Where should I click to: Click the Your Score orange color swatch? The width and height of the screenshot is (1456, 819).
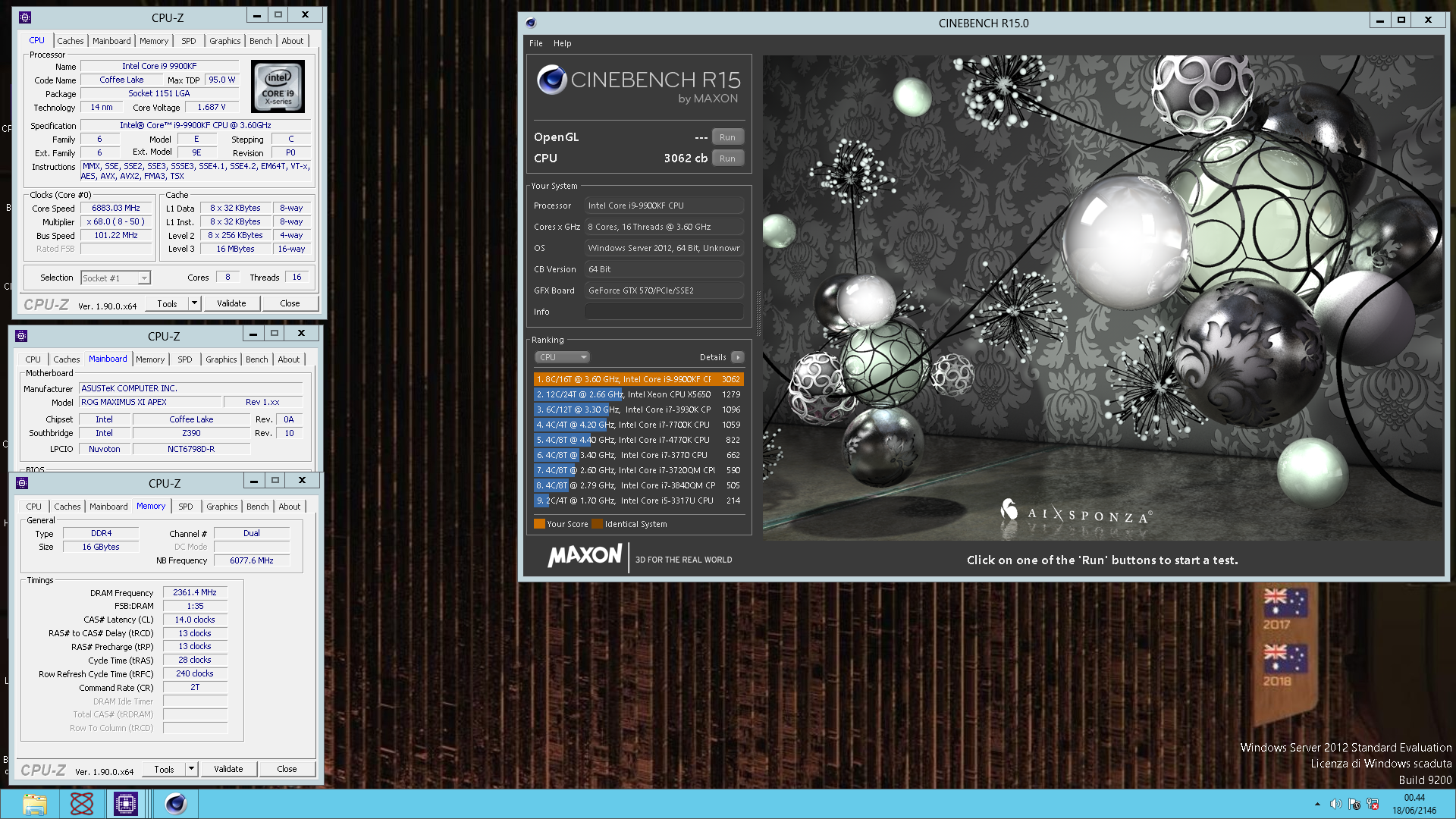[539, 524]
